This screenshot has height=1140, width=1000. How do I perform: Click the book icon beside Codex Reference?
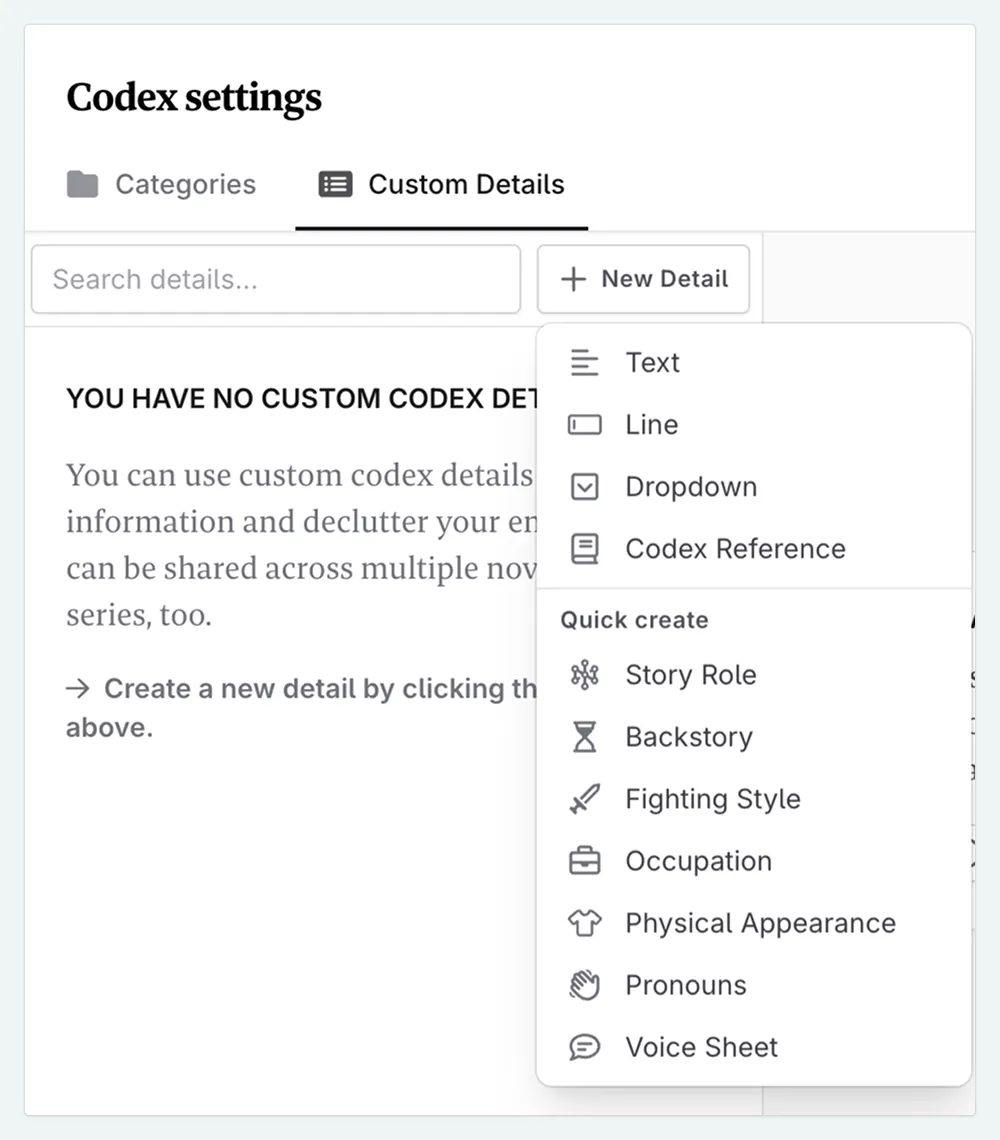[x=585, y=548]
